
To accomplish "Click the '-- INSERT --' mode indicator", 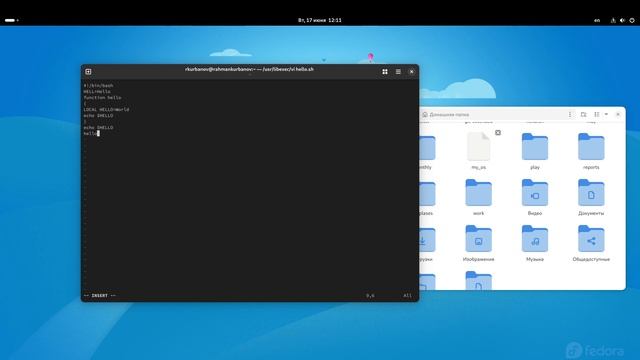I will 100,296.
